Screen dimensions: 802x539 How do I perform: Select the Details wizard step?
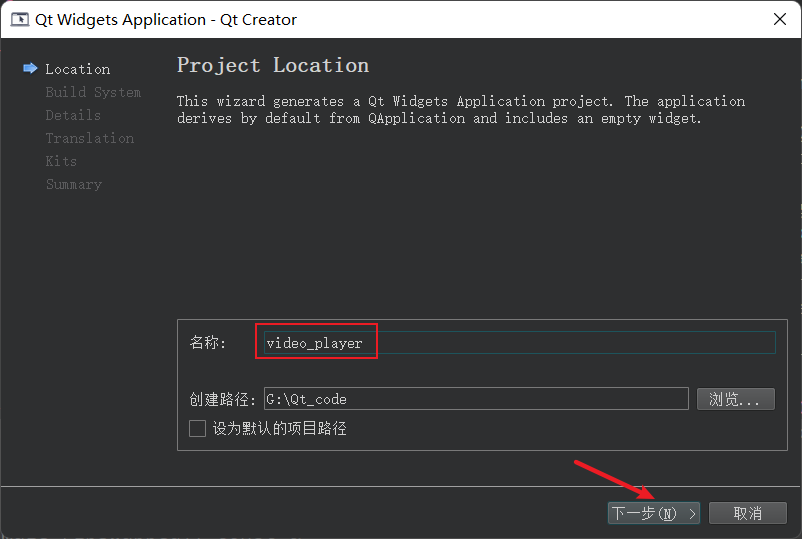73,115
